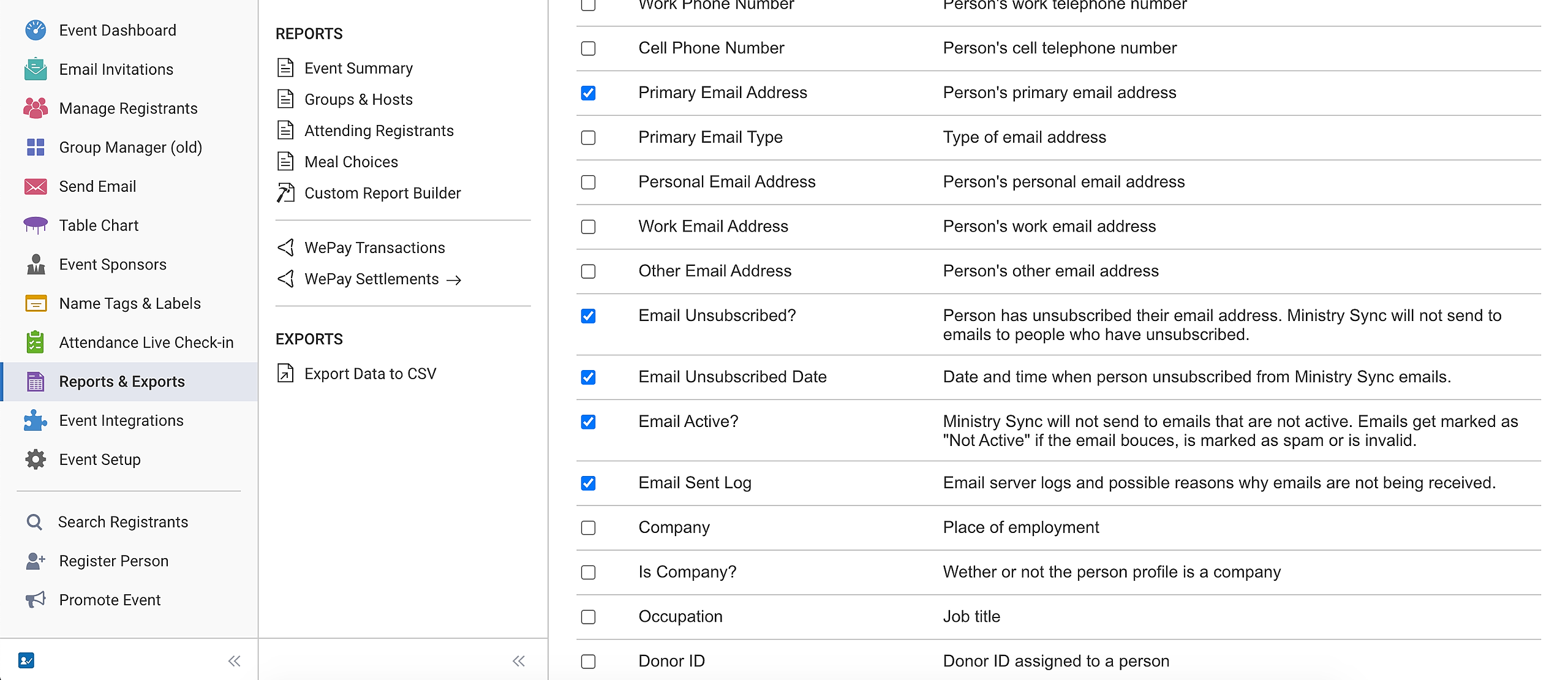Click the Event Integrations puzzle piece icon
The image size is (1568, 680).
36,421
